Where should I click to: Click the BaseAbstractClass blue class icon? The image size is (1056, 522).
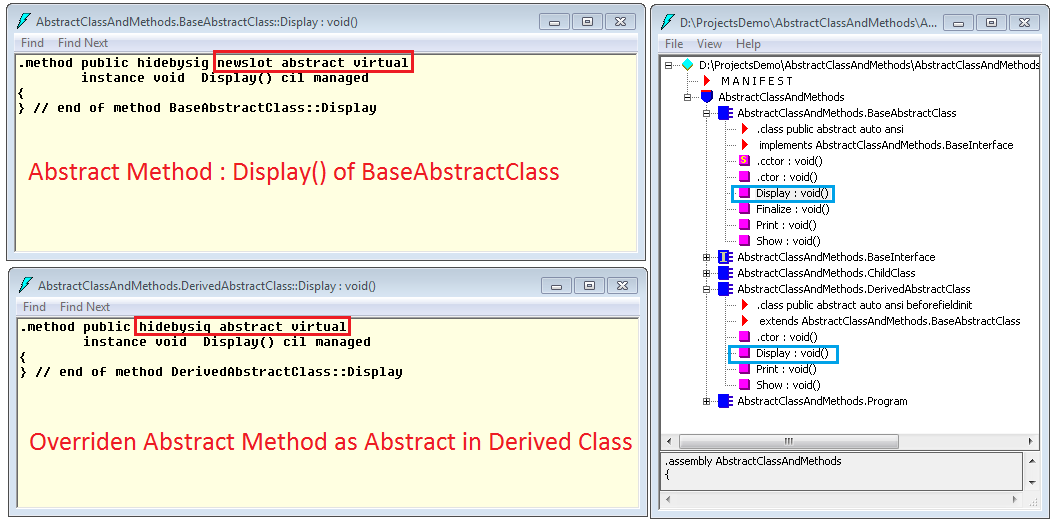click(725, 113)
